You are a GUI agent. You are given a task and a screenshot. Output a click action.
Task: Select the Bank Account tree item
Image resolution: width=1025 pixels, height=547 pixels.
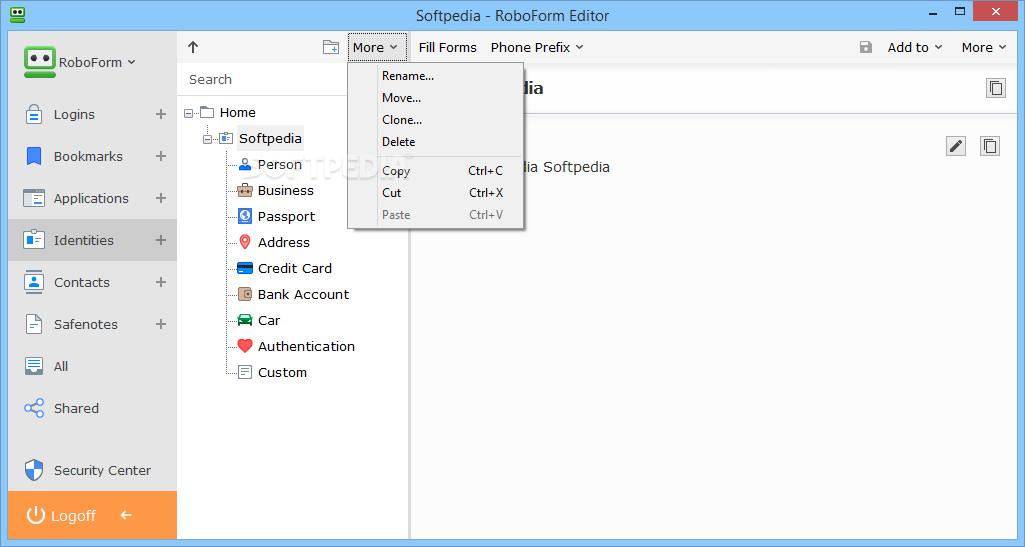(x=293, y=295)
